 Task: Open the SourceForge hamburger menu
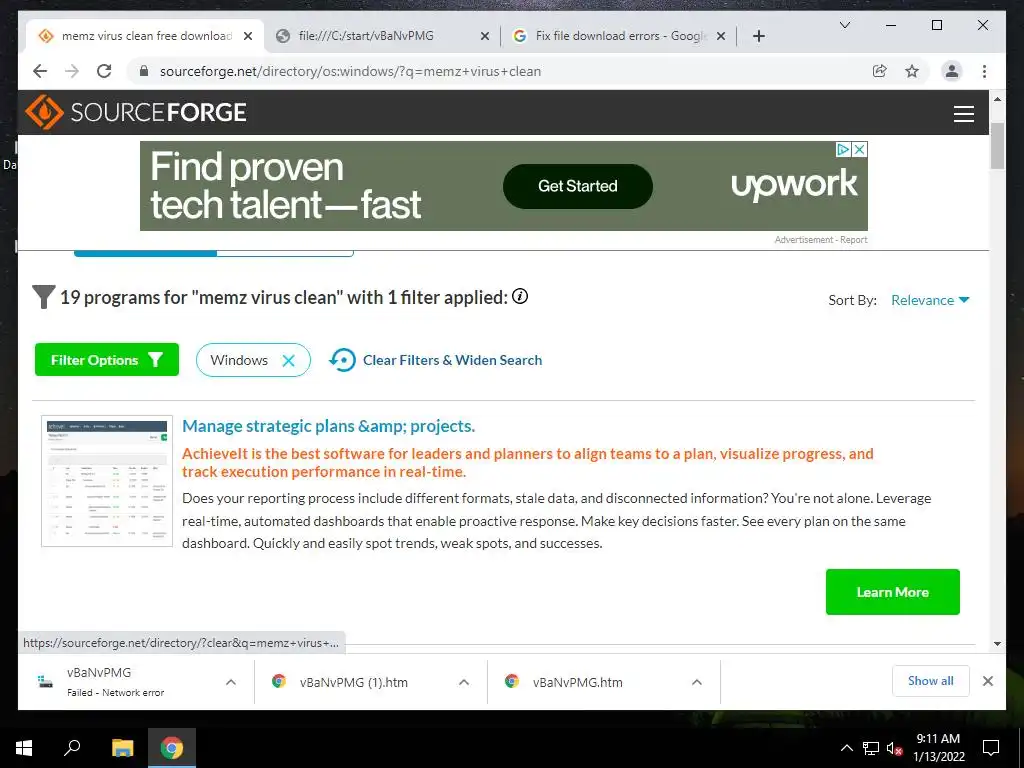click(963, 114)
